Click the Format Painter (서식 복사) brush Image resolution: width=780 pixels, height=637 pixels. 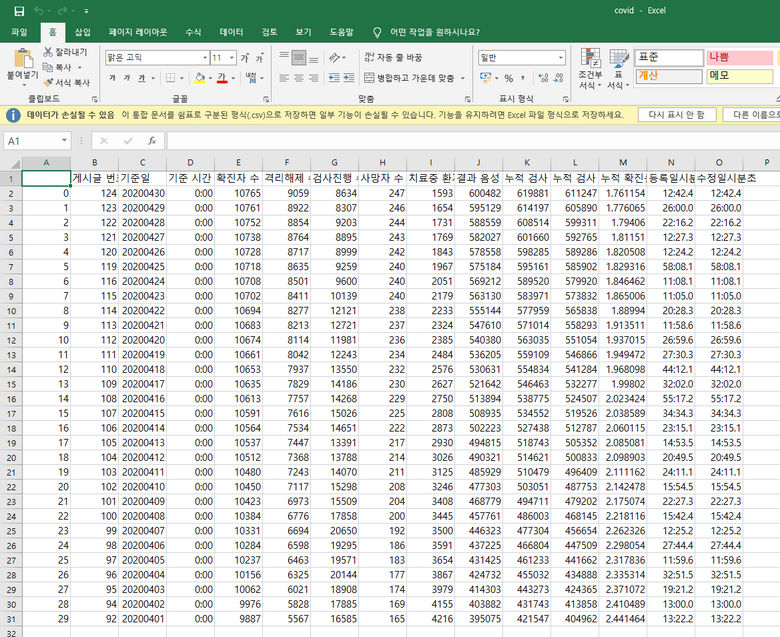coord(48,82)
